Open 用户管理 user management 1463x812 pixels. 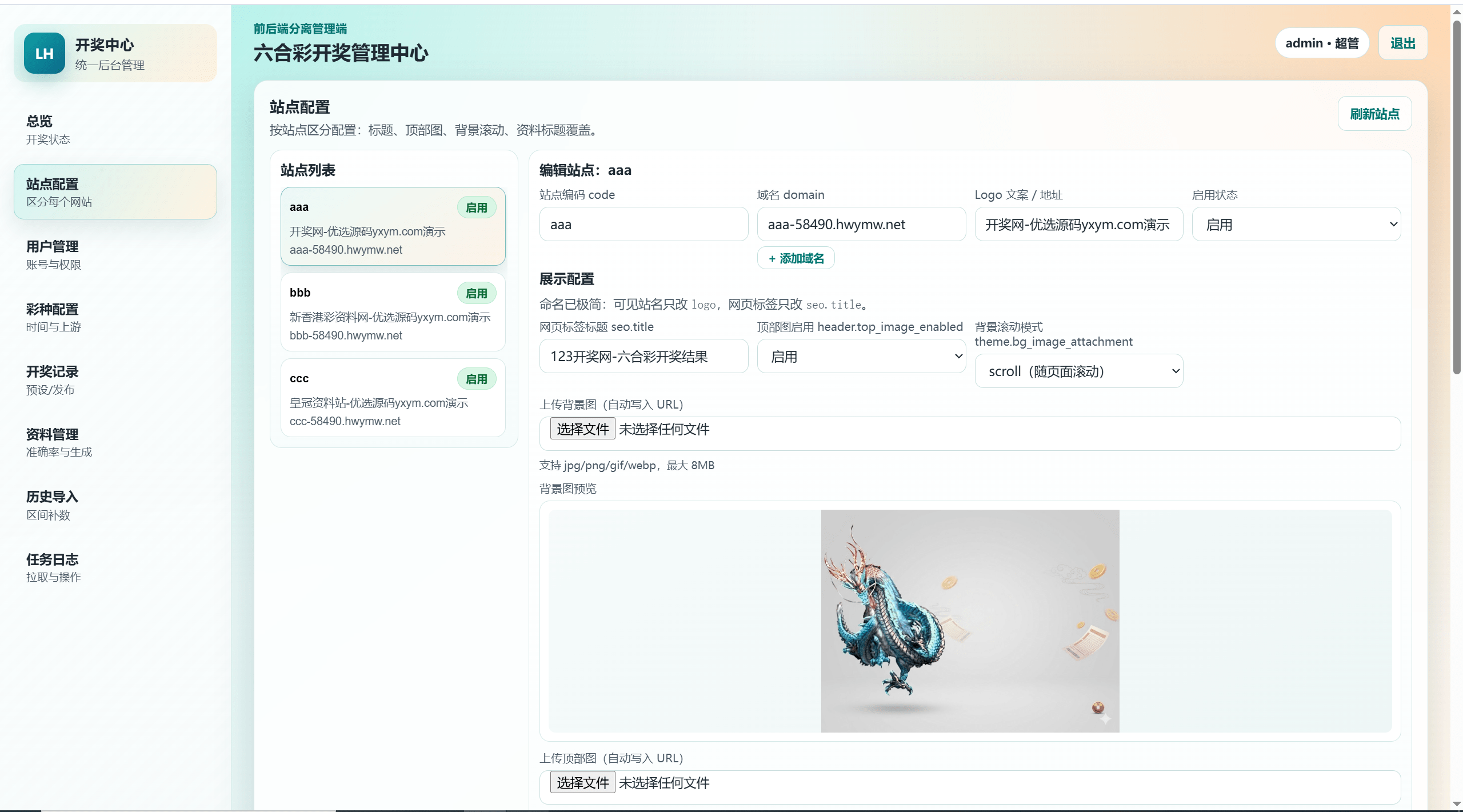click(115, 255)
